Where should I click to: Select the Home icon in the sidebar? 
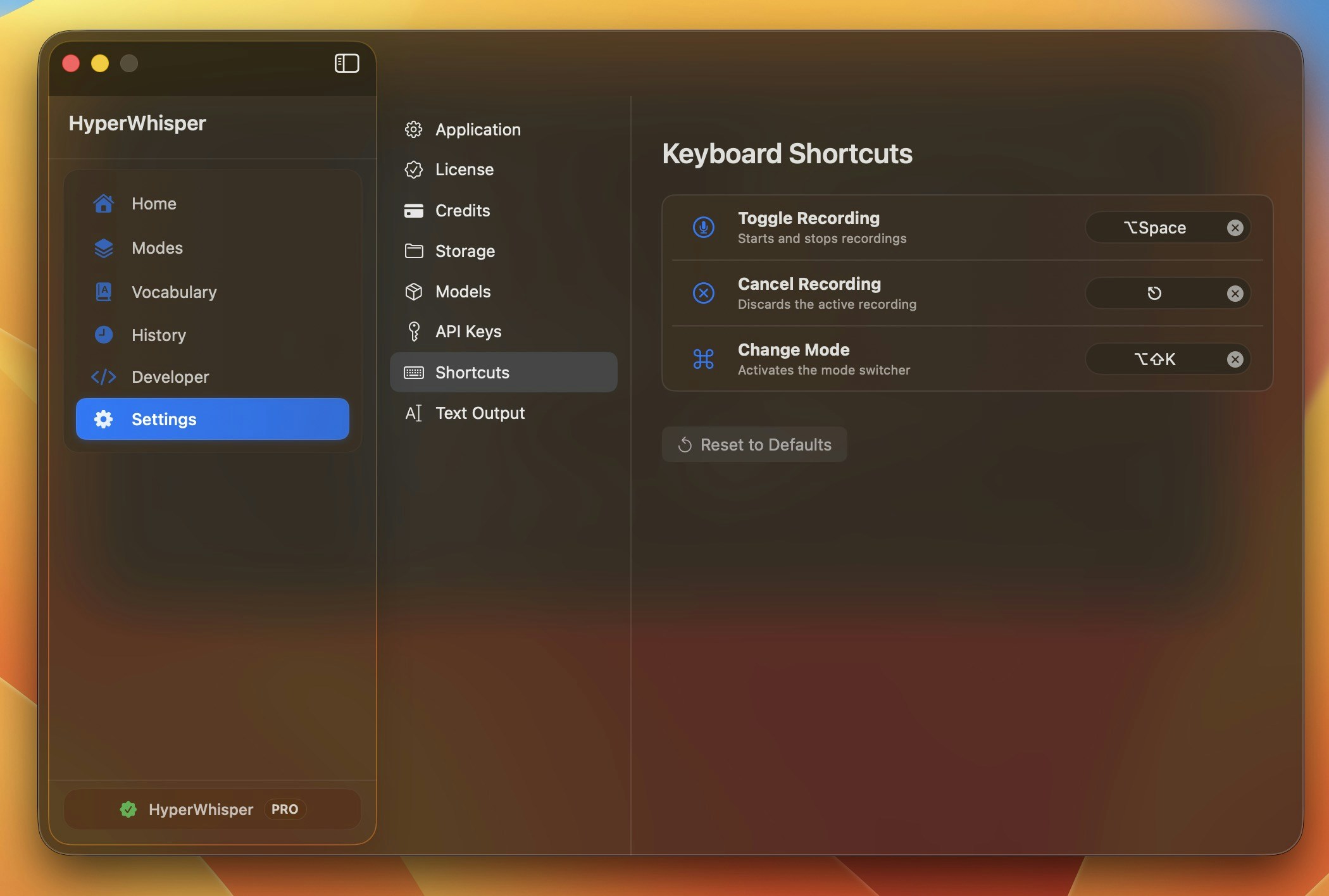[x=103, y=203]
